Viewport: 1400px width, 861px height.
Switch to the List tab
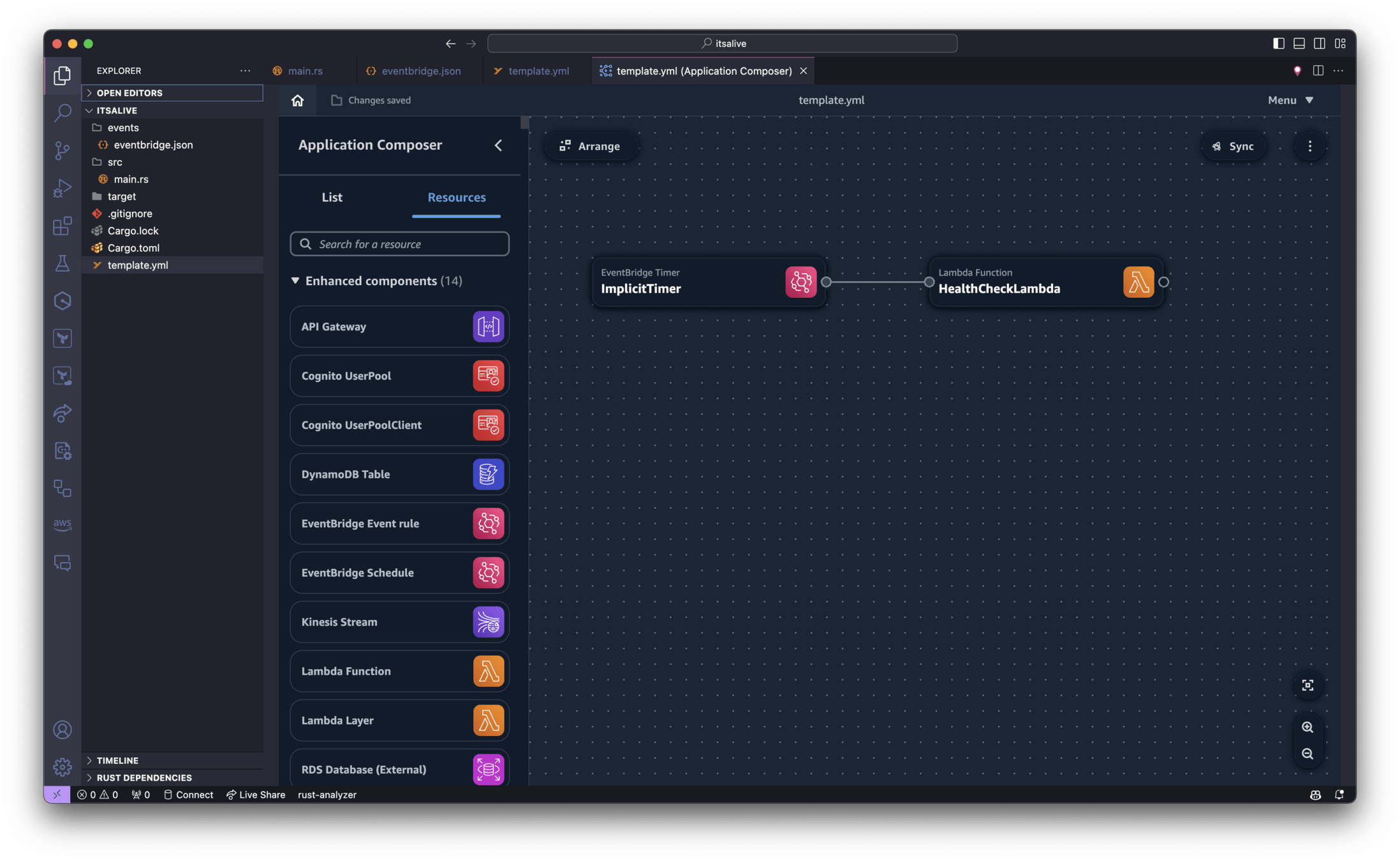[x=332, y=197]
